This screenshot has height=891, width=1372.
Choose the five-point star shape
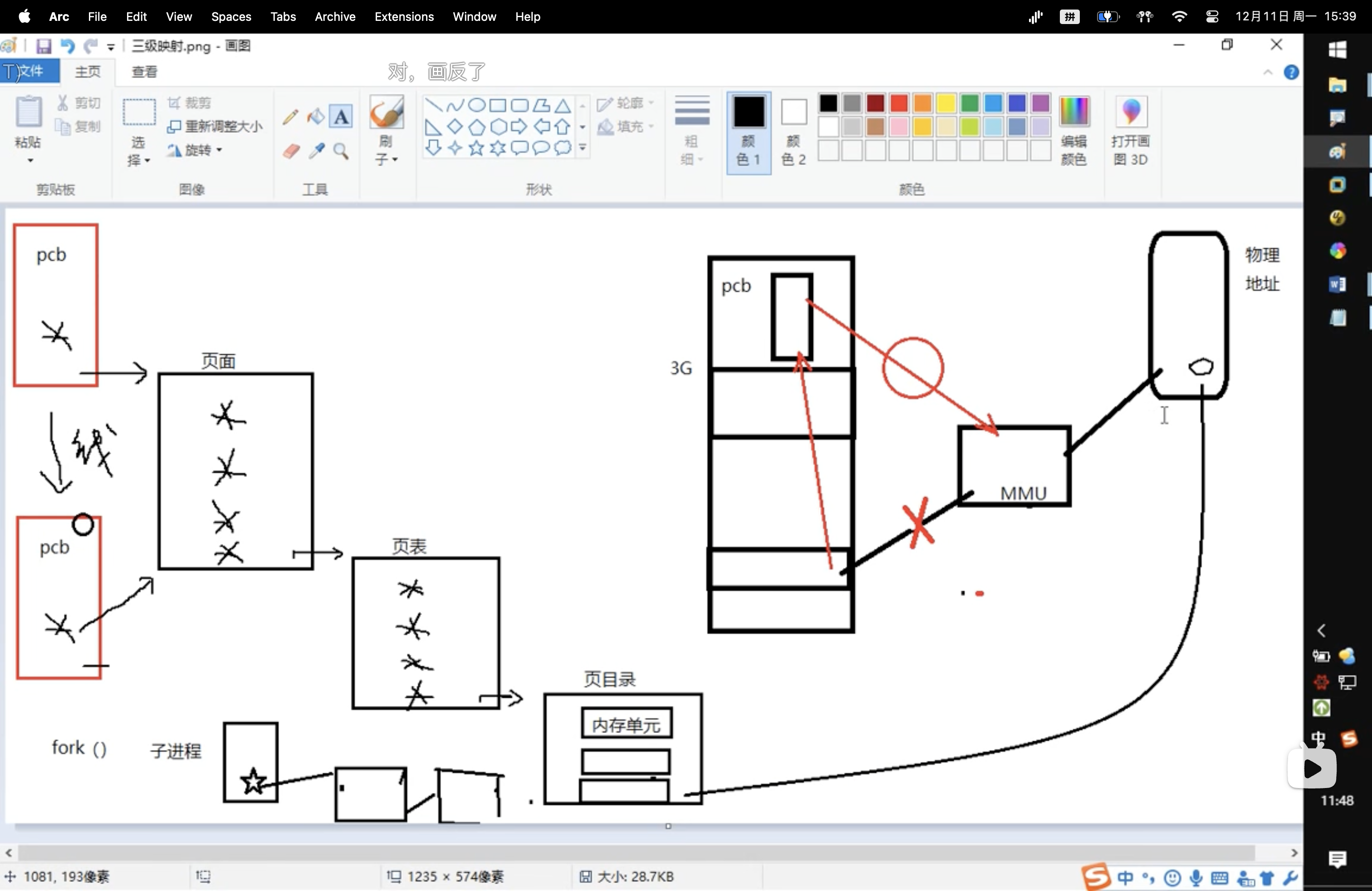click(x=476, y=148)
